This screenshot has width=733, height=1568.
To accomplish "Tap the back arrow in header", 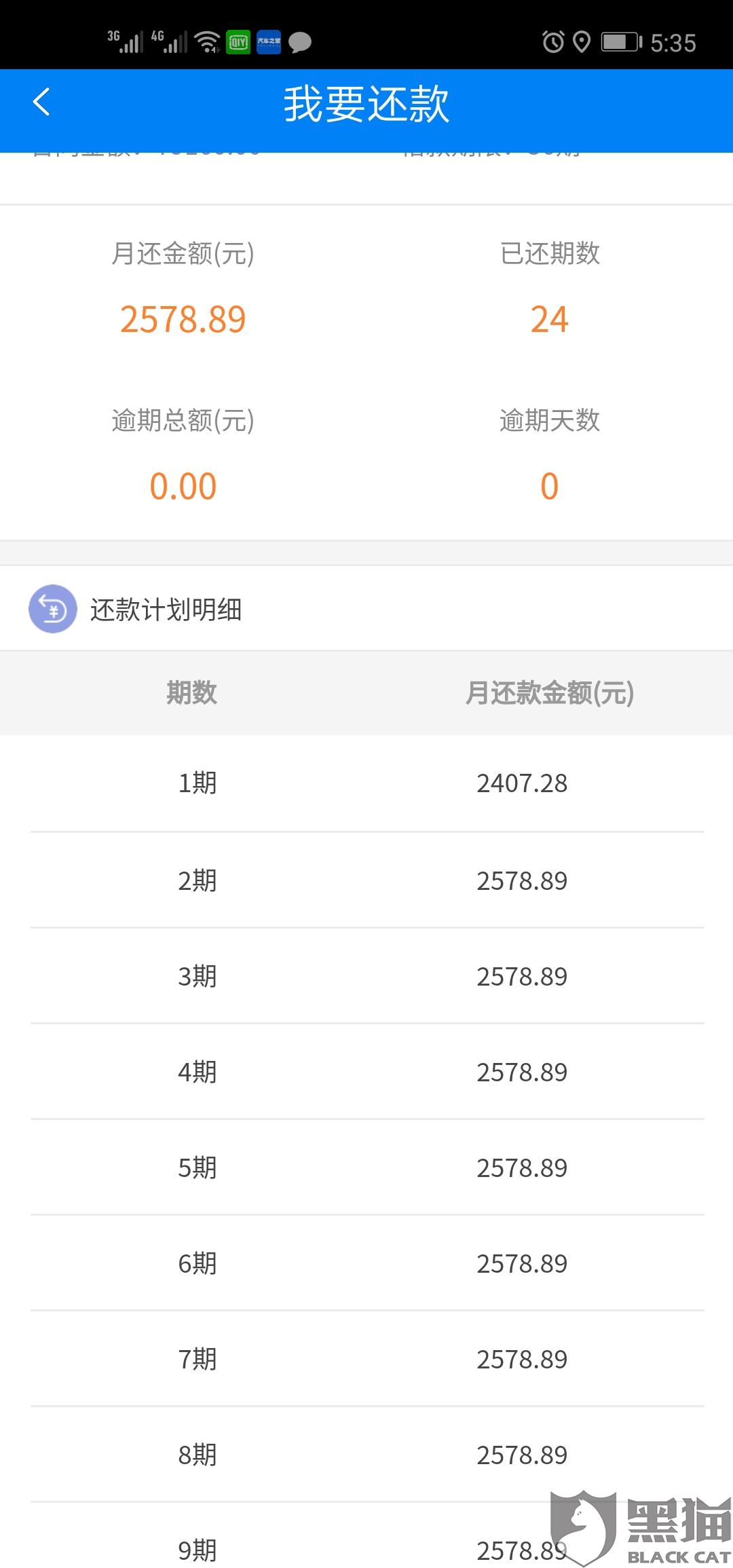I will point(41,102).
